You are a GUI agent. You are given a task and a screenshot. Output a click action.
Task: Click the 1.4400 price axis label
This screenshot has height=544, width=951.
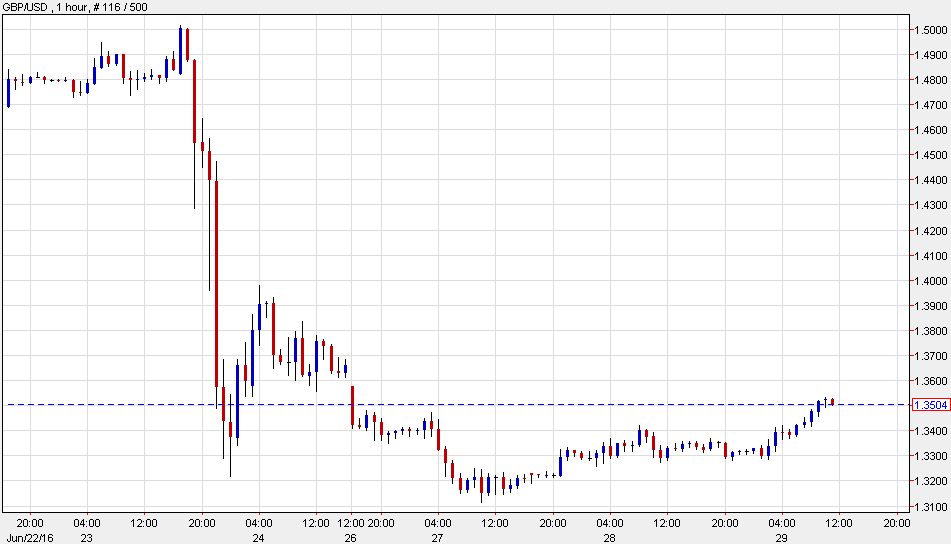point(931,180)
